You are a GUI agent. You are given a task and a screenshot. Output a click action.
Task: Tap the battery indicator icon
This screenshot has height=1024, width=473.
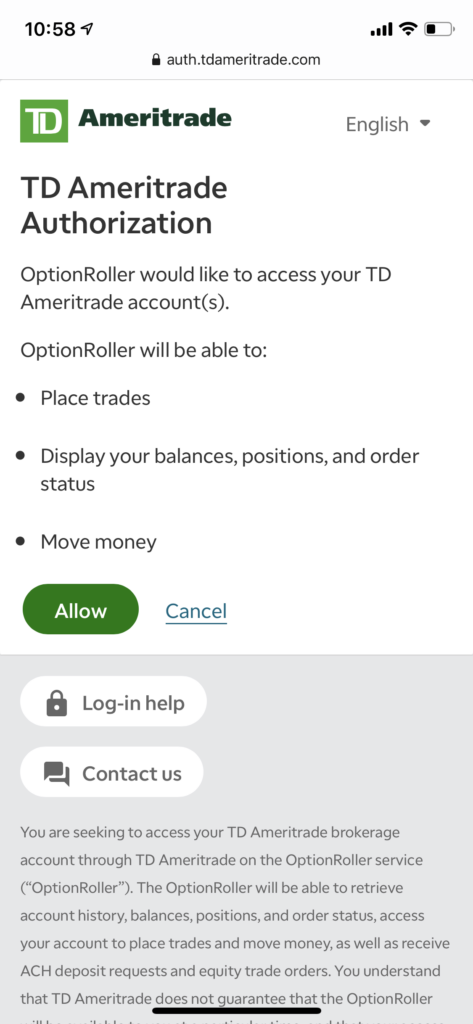tap(438, 29)
